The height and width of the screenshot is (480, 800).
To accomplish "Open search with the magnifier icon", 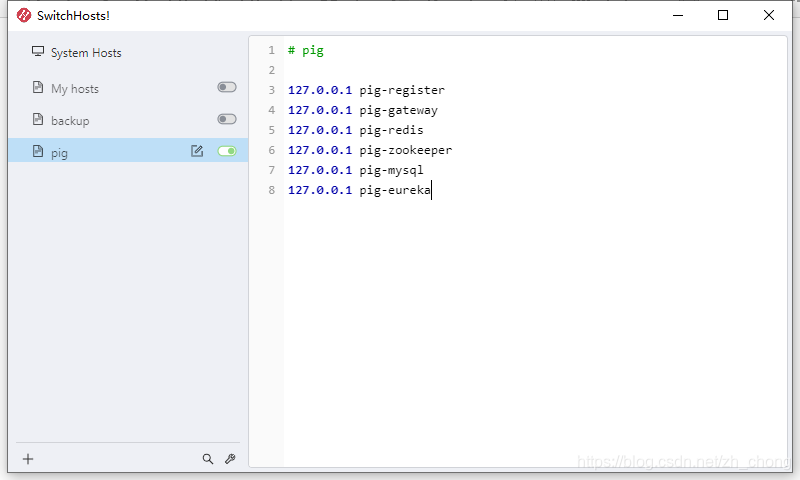I will pyautogui.click(x=208, y=459).
